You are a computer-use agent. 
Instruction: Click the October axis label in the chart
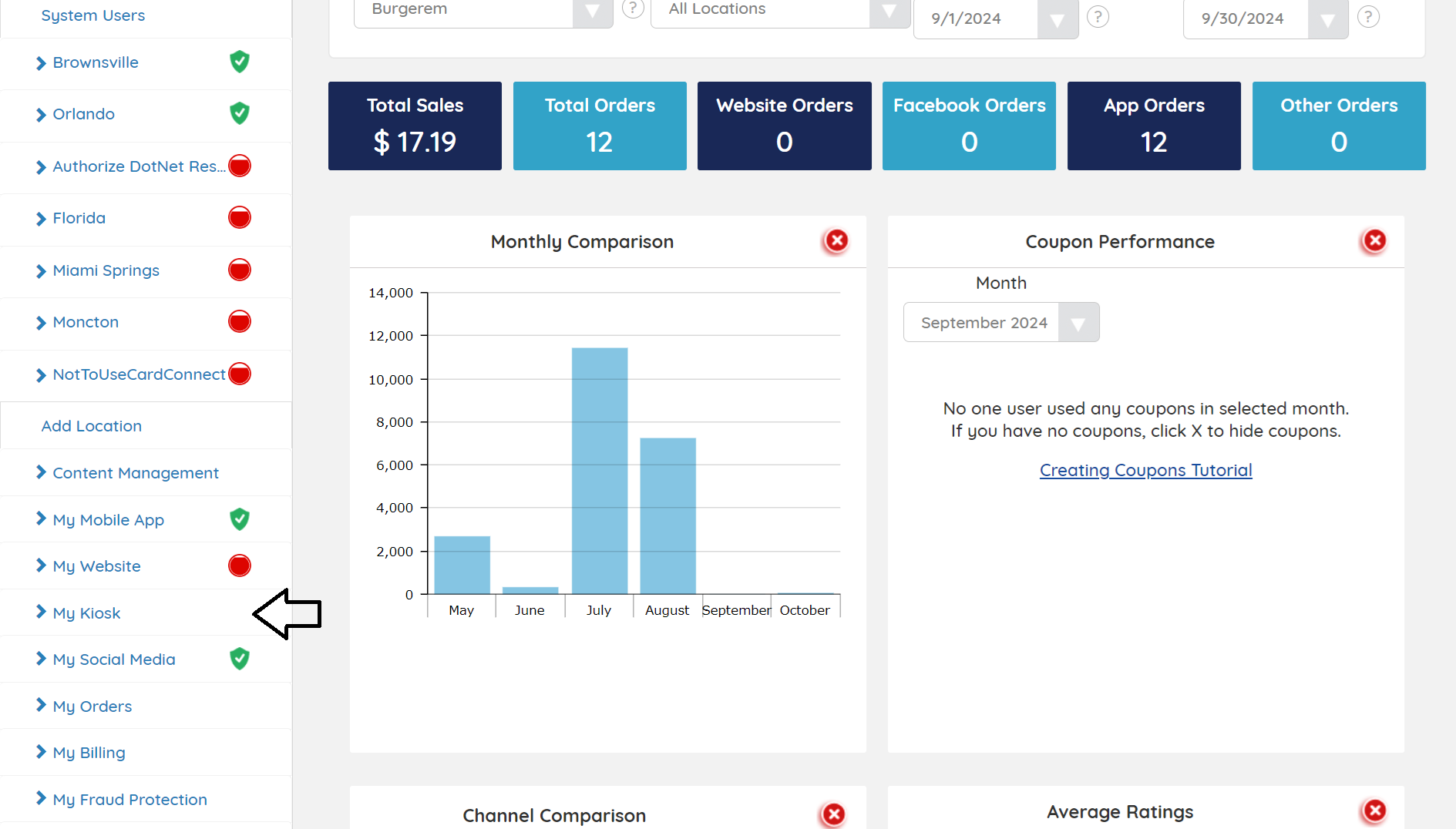[805, 610]
